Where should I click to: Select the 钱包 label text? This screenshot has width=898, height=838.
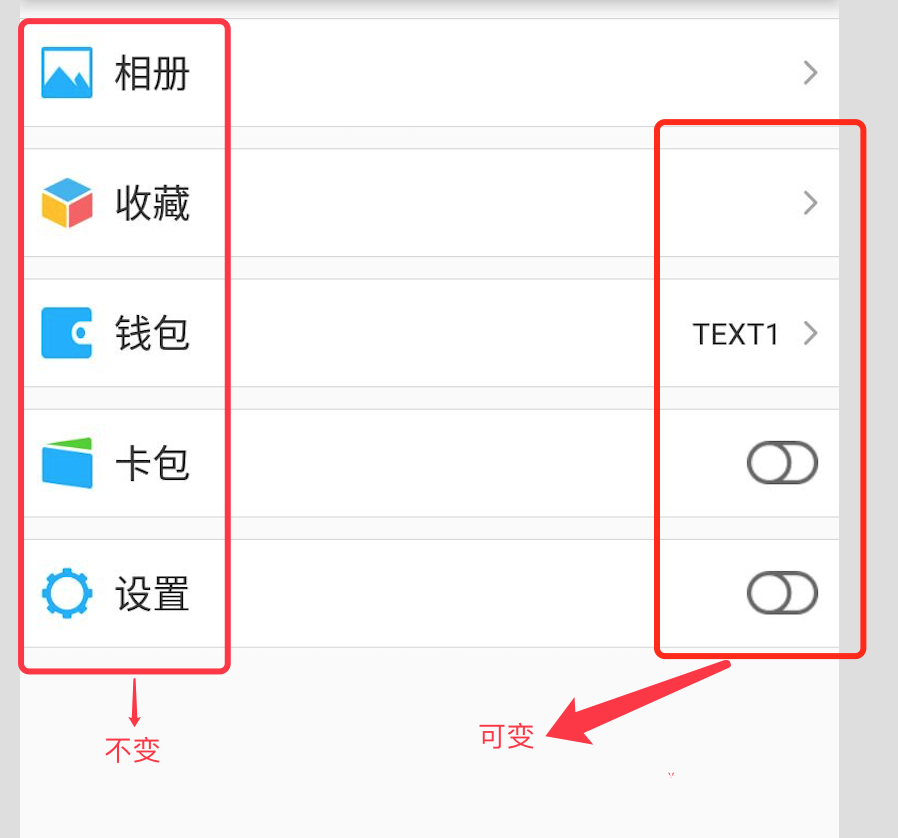(x=152, y=333)
